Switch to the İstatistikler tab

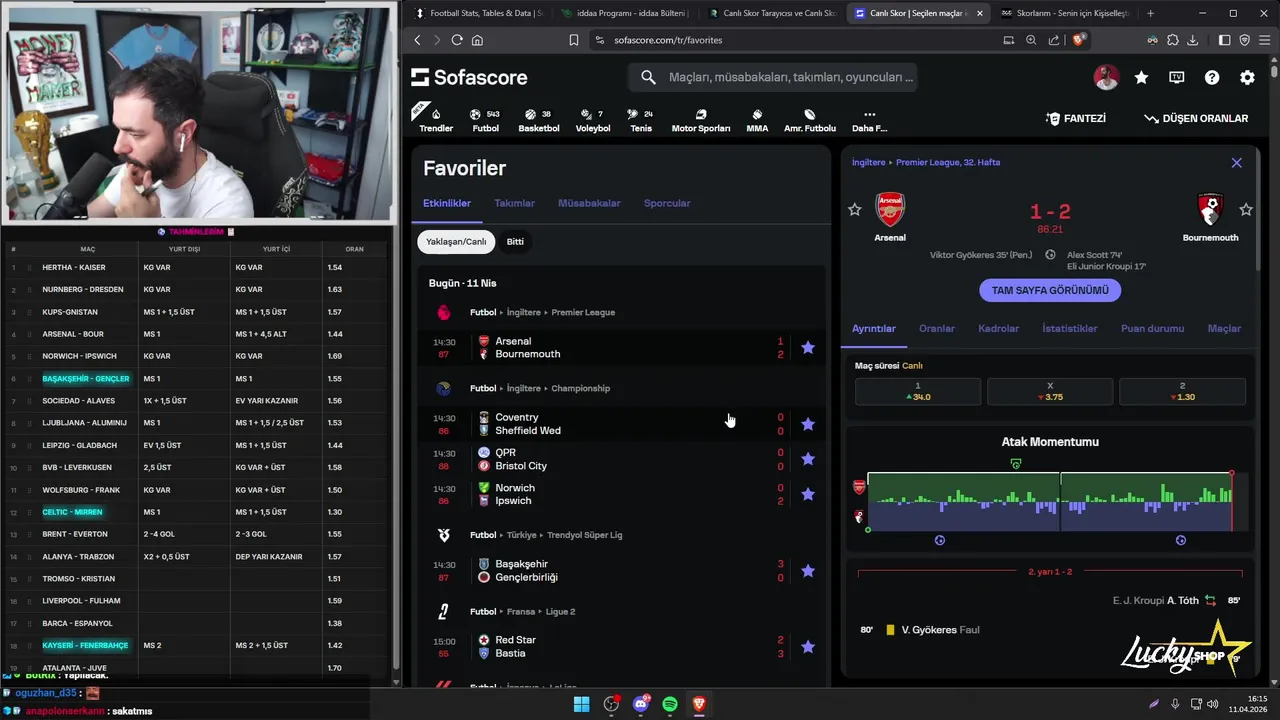(1070, 328)
